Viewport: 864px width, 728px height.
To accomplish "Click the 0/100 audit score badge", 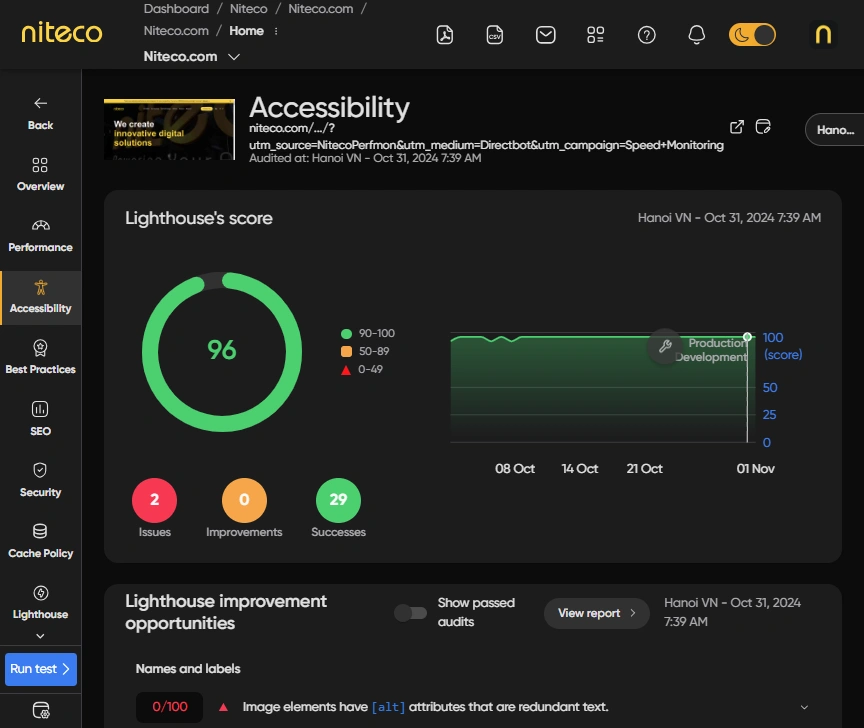I will pos(170,707).
